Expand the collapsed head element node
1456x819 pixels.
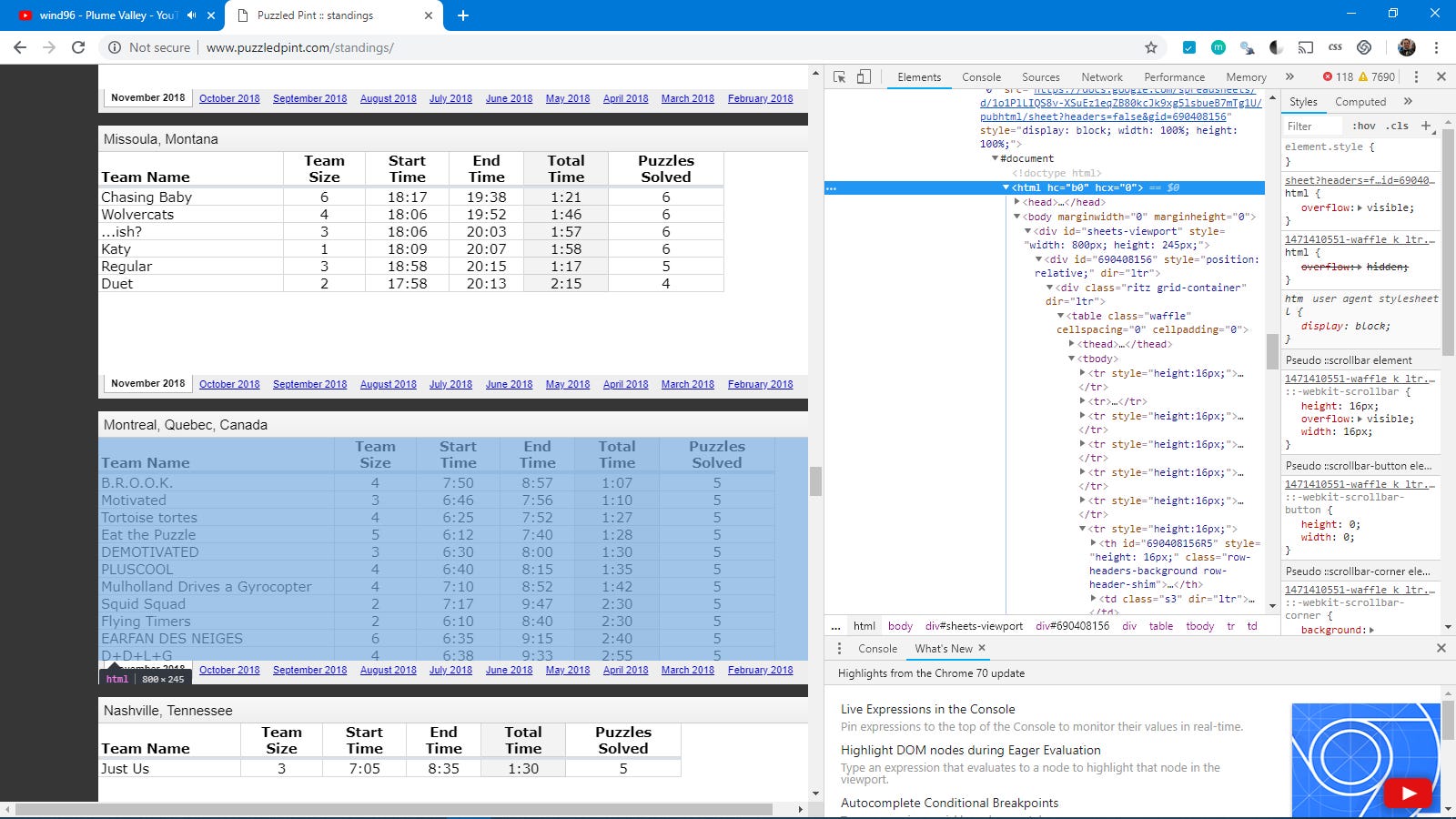tap(1017, 202)
